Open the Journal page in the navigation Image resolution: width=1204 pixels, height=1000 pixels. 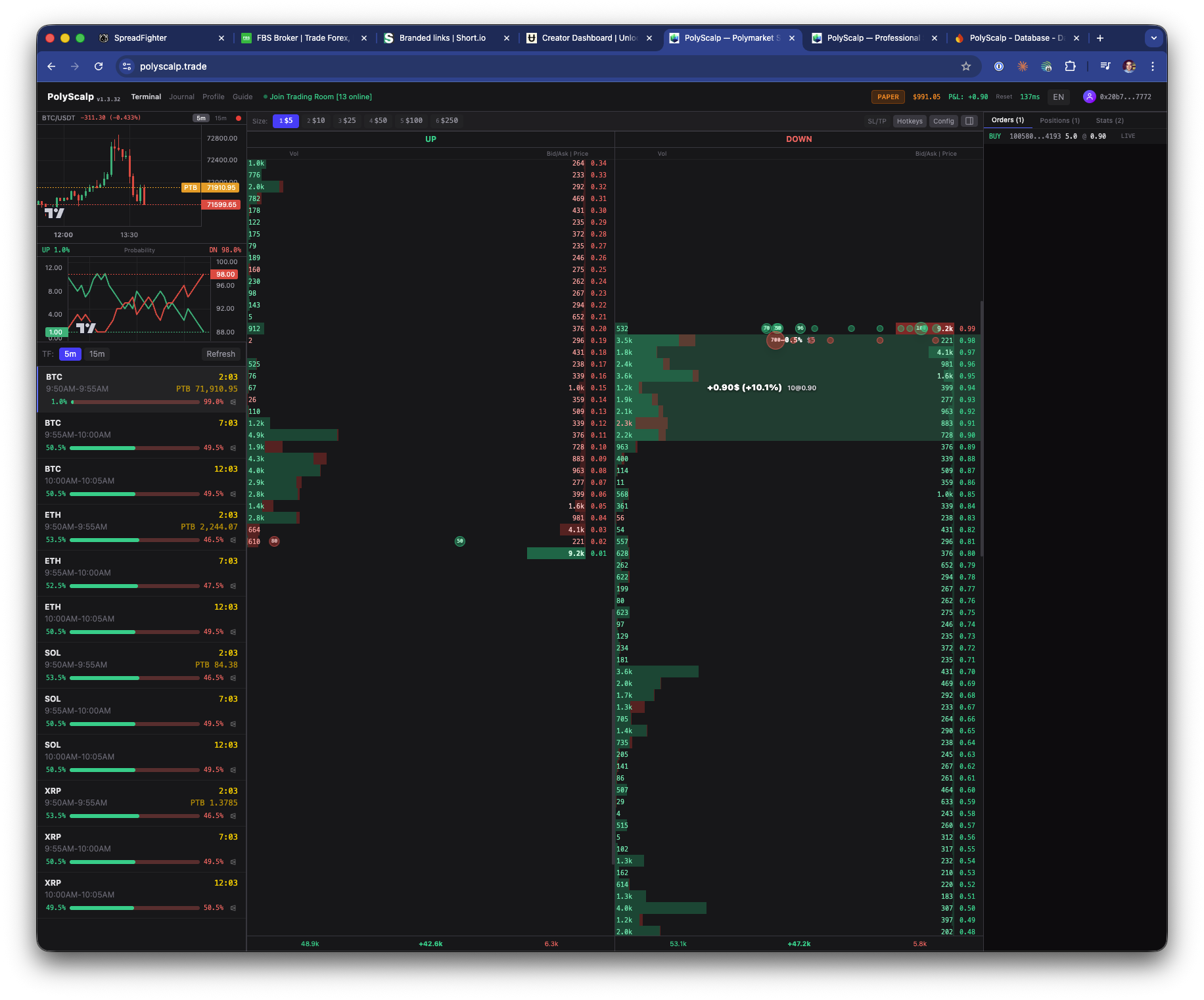(x=181, y=97)
